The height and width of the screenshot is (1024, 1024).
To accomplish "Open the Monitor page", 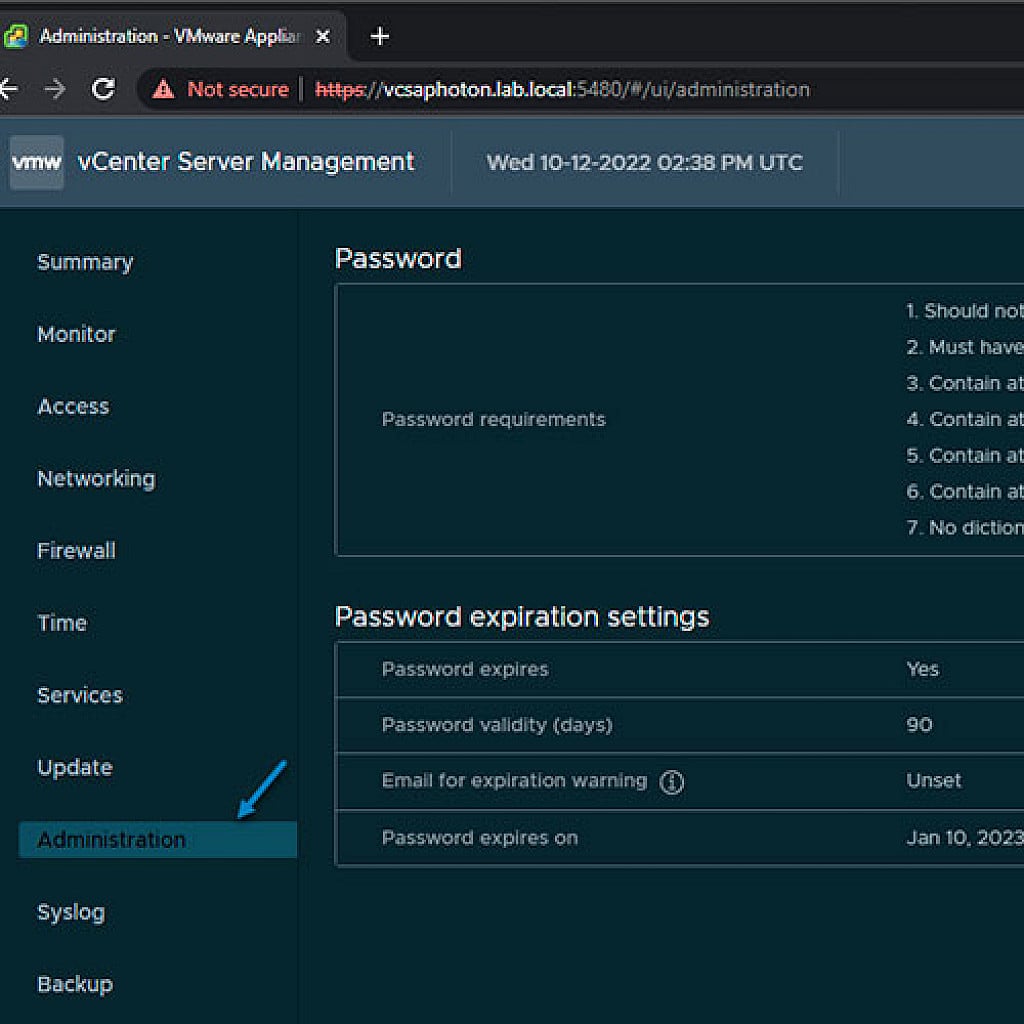I will pos(76,334).
